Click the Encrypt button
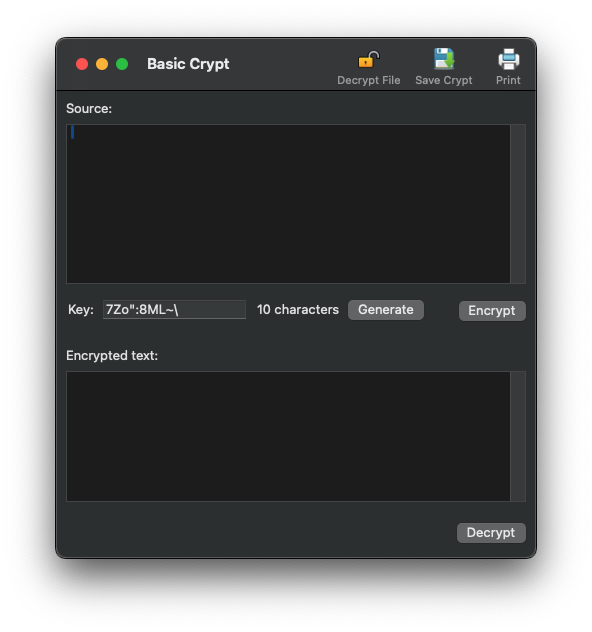Image resolution: width=592 pixels, height=632 pixels. pyautogui.click(x=492, y=311)
